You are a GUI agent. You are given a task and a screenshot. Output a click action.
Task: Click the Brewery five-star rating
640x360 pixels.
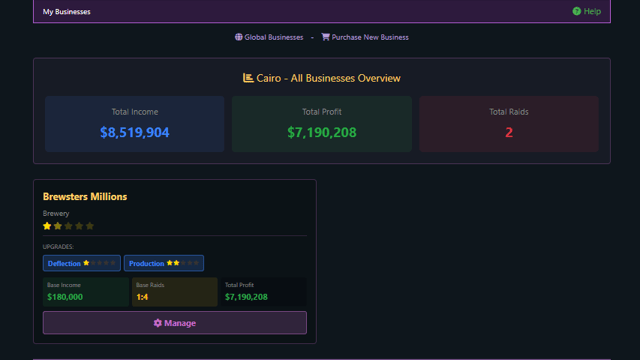point(69,226)
